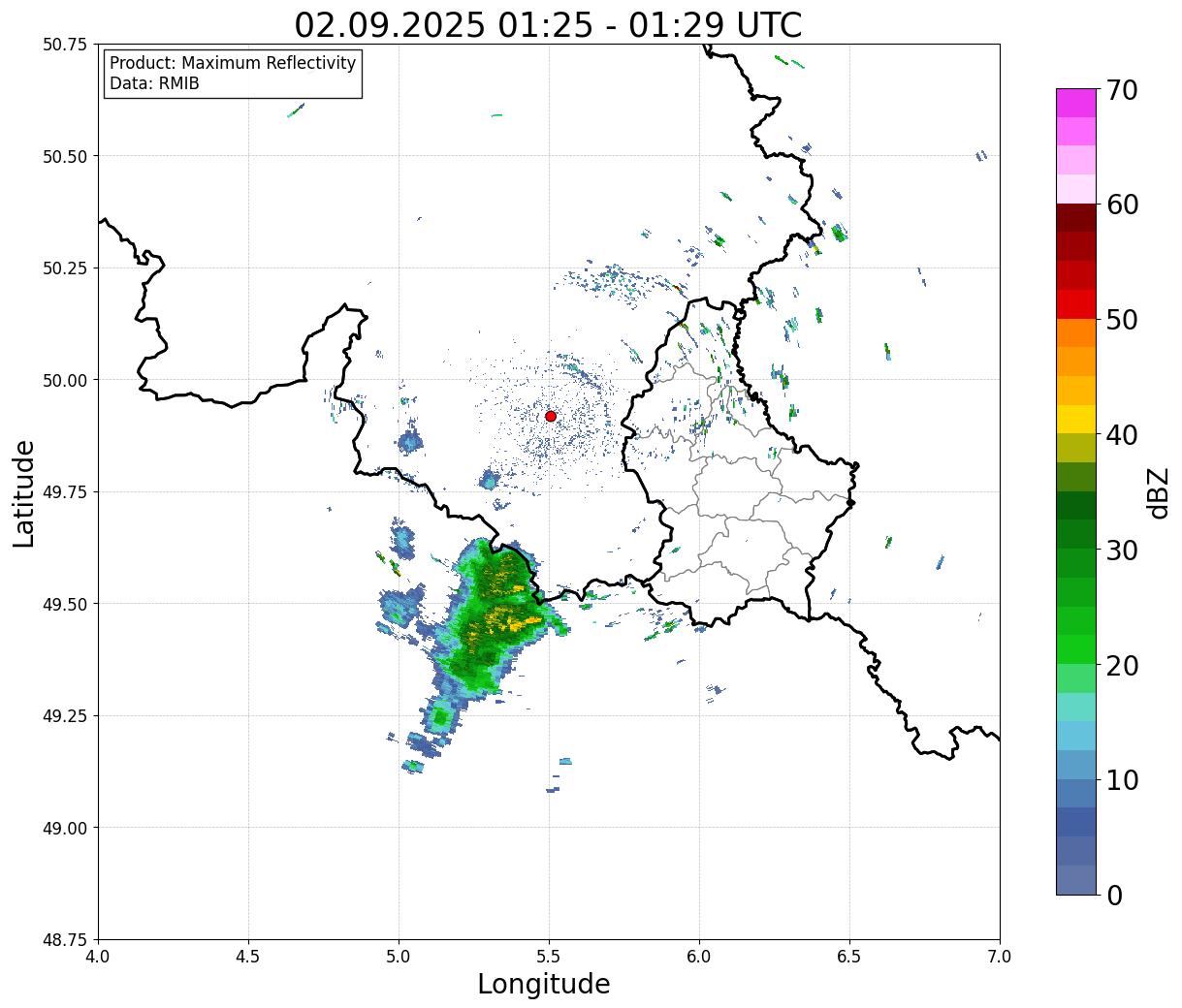1182x1008 pixels.
Task: Click the latitude tick label 50.50
Action: [65, 156]
